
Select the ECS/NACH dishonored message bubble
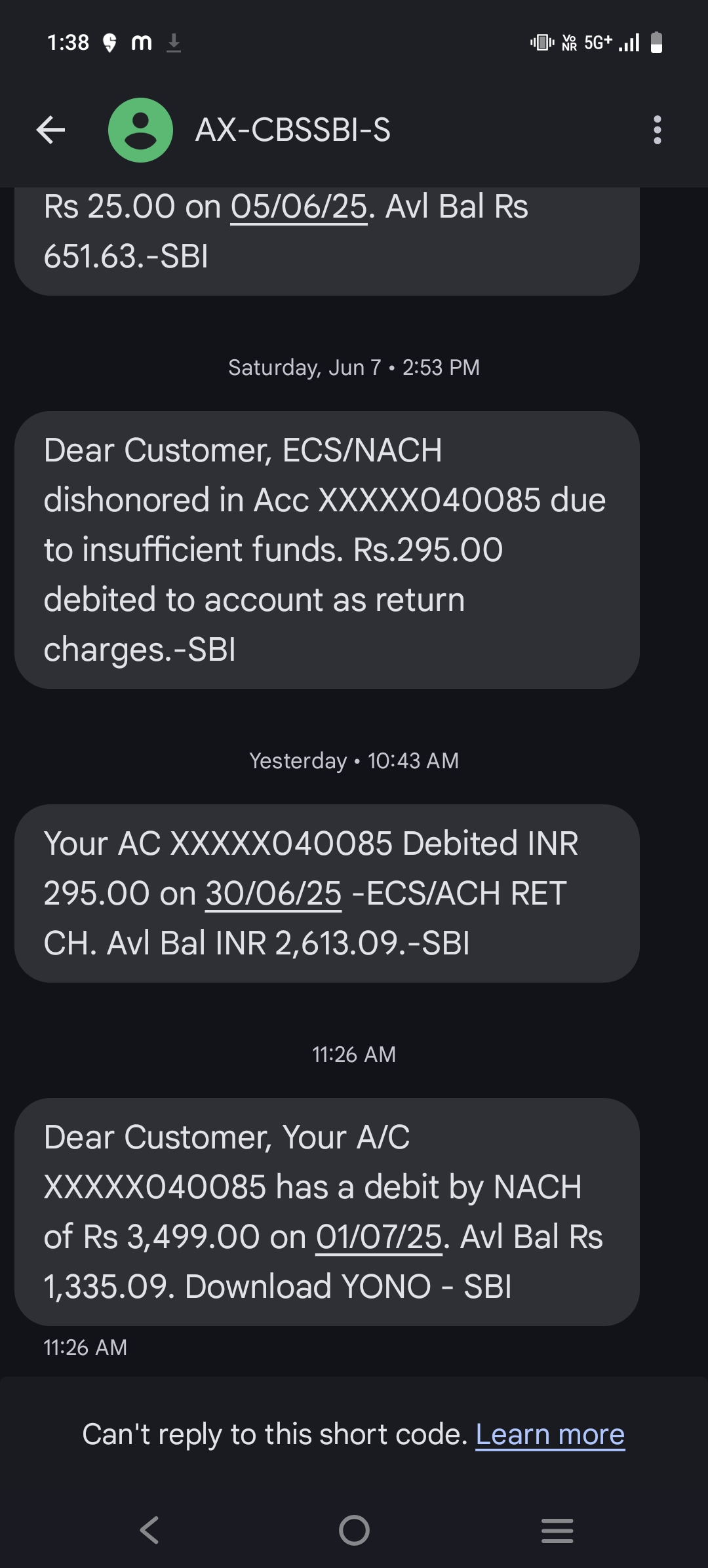tap(326, 549)
